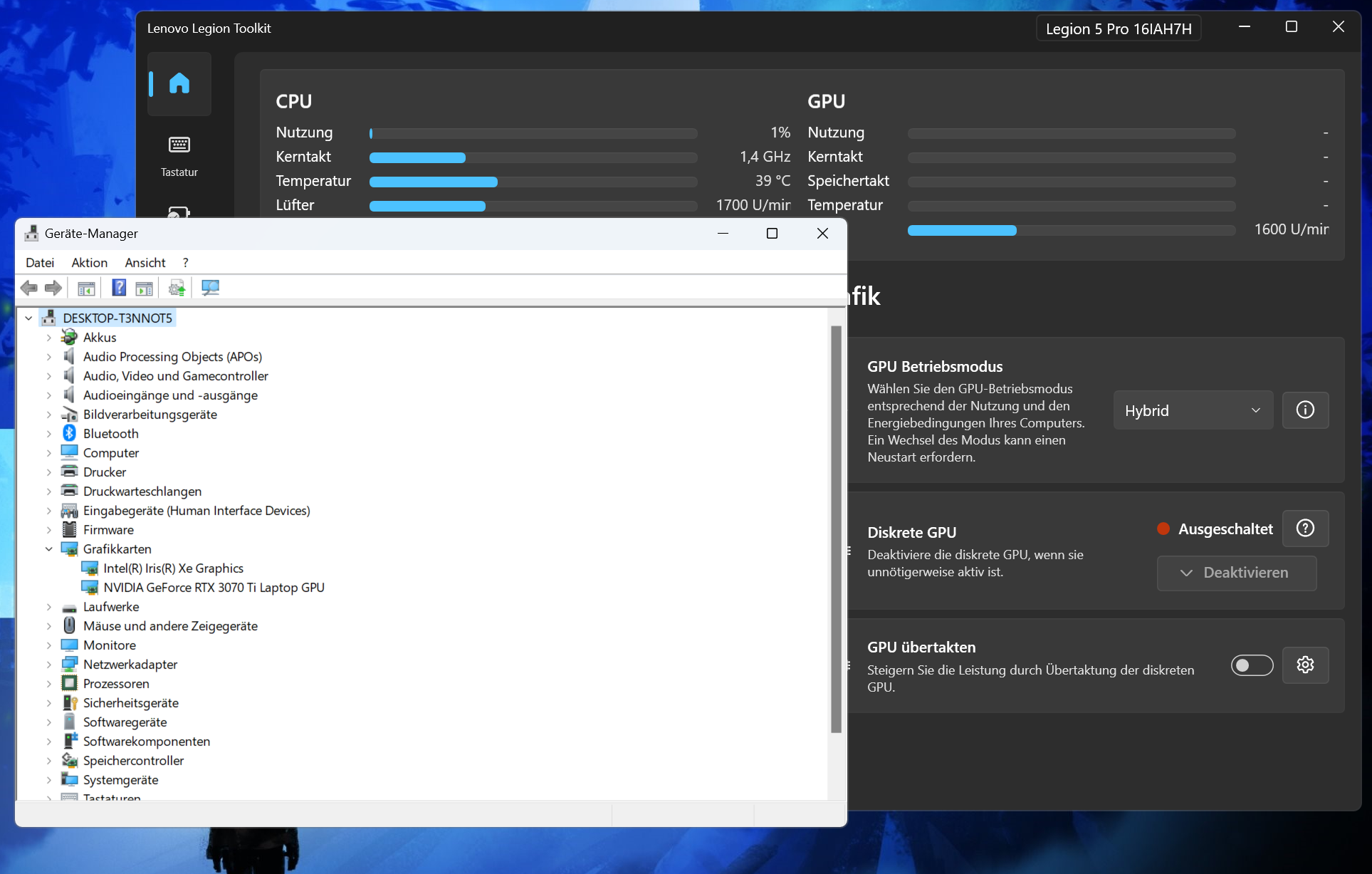Open GPU übertakten gear settings

point(1304,665)
